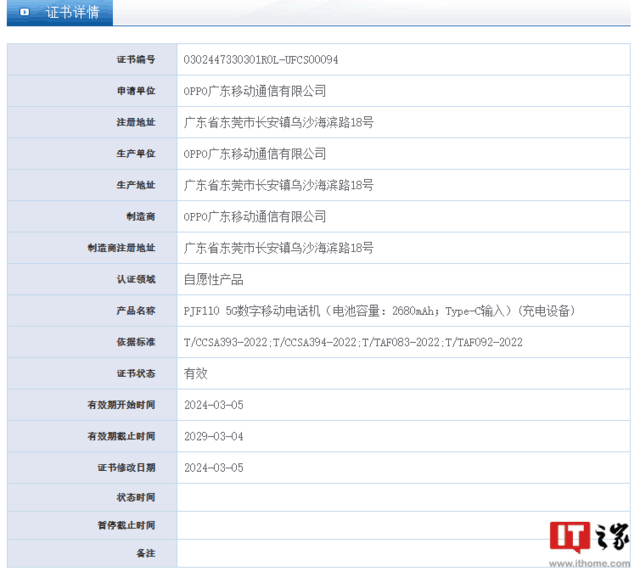Click certificate number 0302447330301R0L-UFCS00094
This screenshot has height=577, width=640.
pyautogui.click(x=261, y=60)
